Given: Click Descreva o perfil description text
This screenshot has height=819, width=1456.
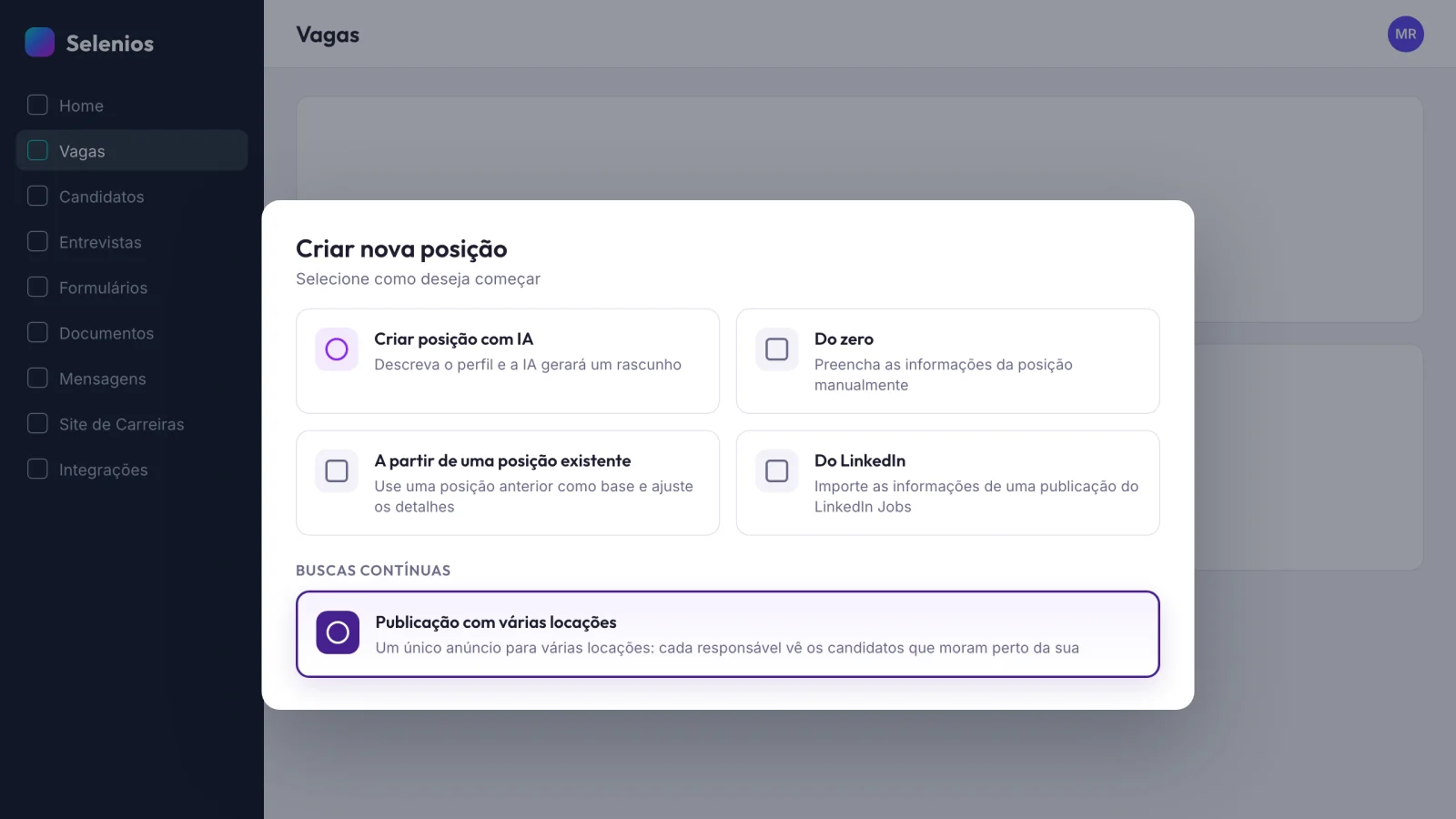Looking at the screenshot, I should [528, 364].
